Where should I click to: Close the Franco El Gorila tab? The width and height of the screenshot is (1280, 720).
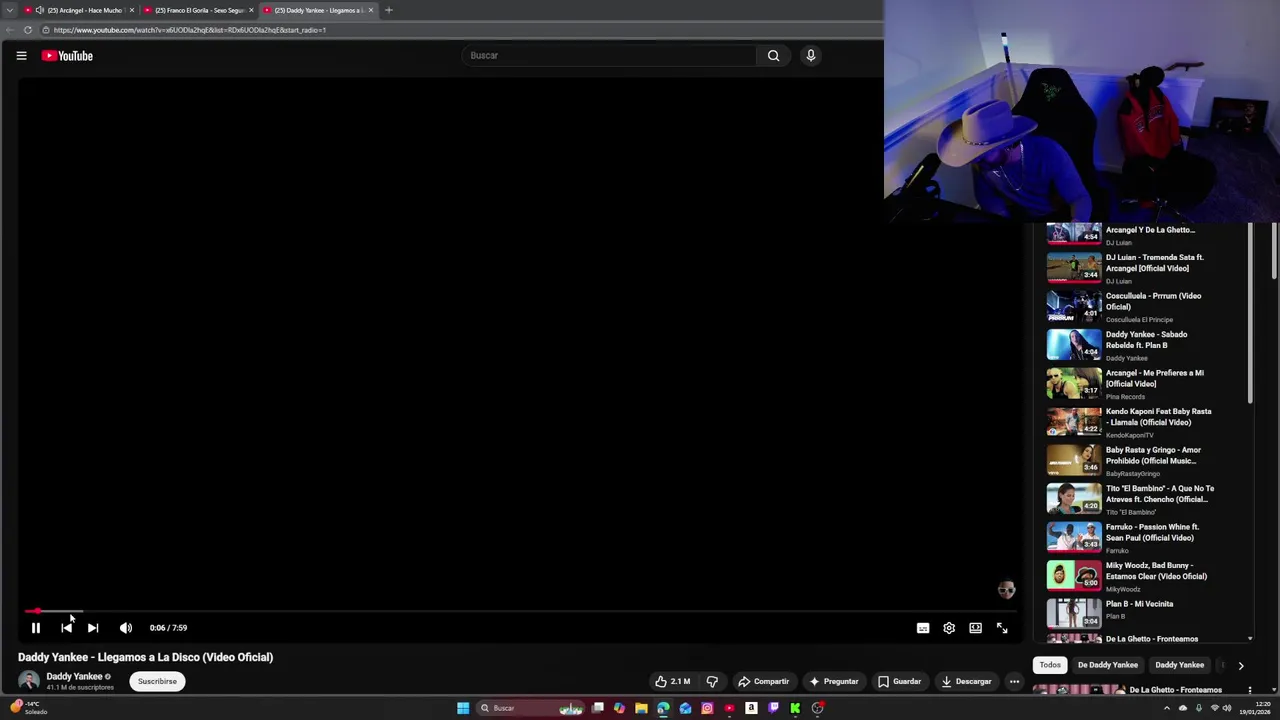(251, 10)
